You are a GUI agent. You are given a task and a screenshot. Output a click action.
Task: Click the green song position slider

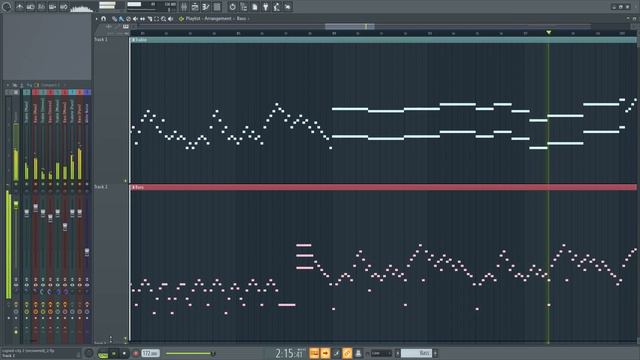tap(190, 353)
